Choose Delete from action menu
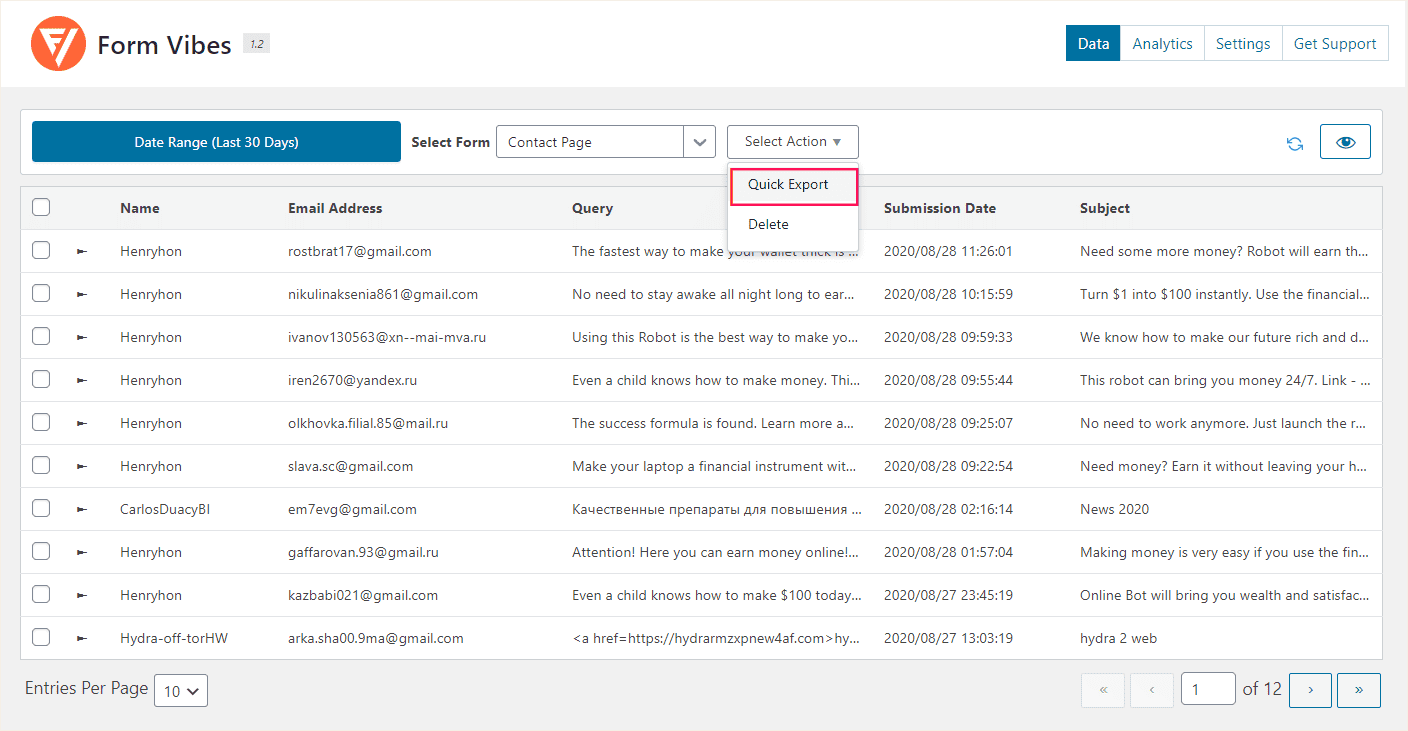Image resolution: width=1408 pixels, height=731 pixels. point(768,225)
